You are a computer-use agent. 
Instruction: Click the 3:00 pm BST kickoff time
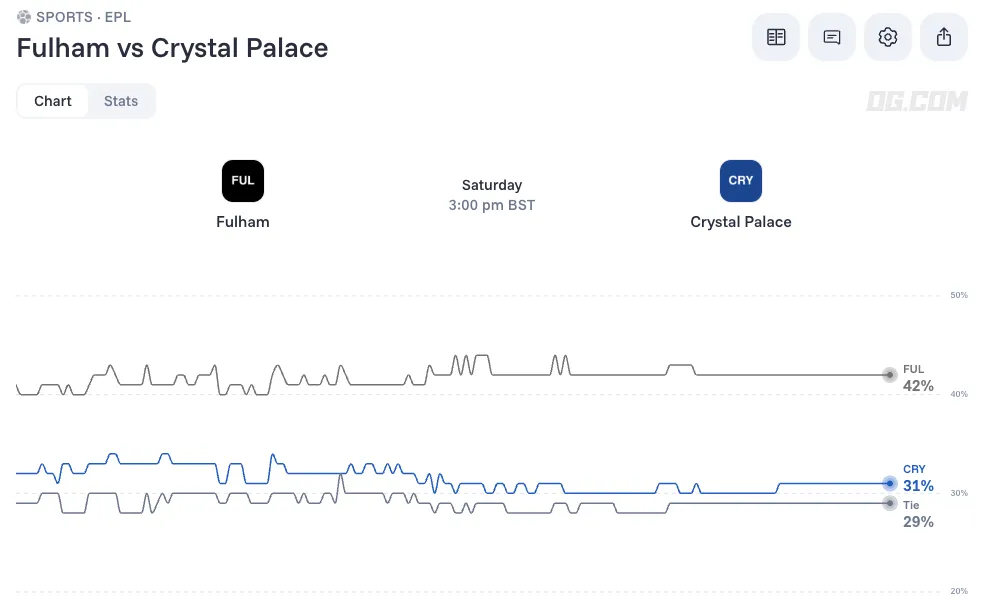(x=491, y=205)
